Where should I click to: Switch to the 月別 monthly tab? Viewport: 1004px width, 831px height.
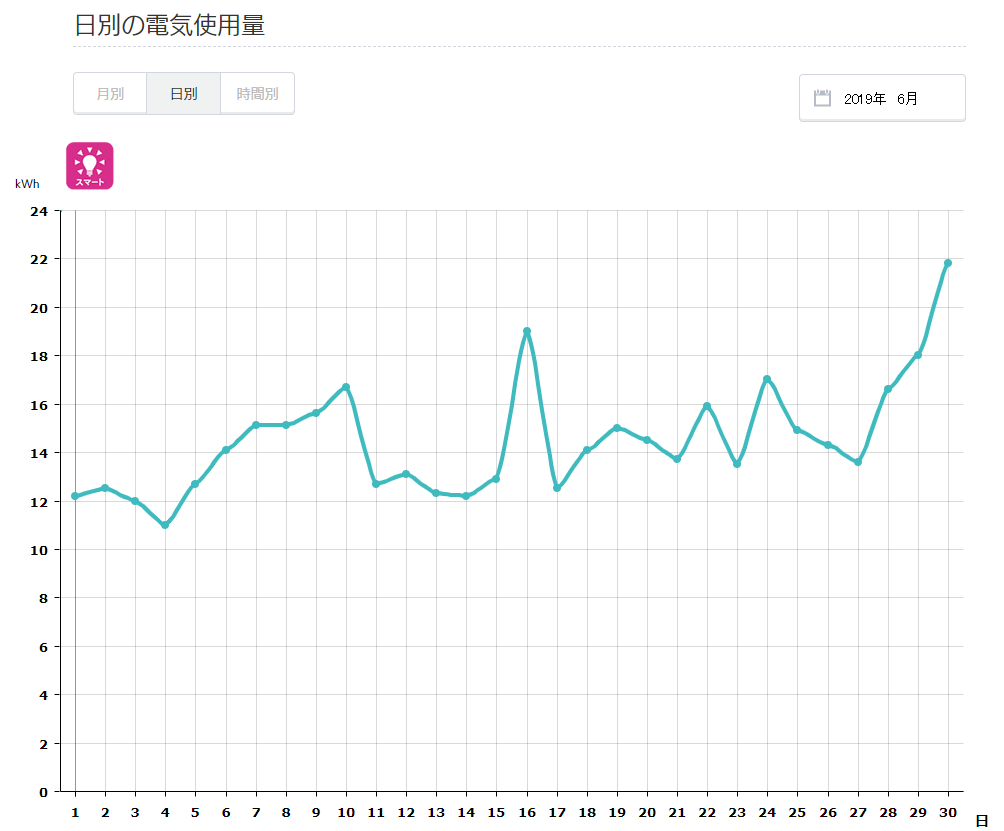coord(110,93)
